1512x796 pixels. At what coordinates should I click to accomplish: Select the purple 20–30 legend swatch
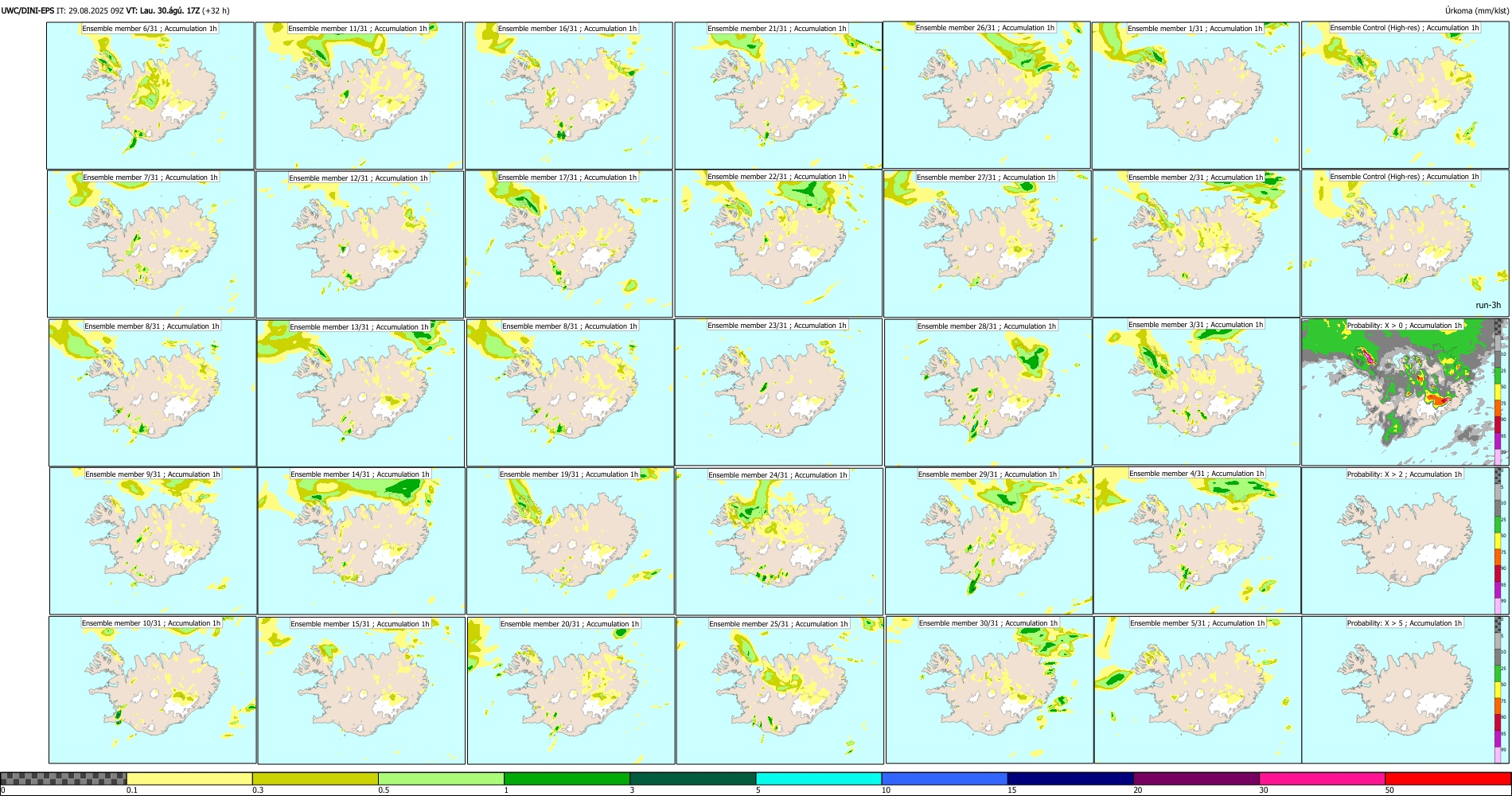click(1196, 778)
